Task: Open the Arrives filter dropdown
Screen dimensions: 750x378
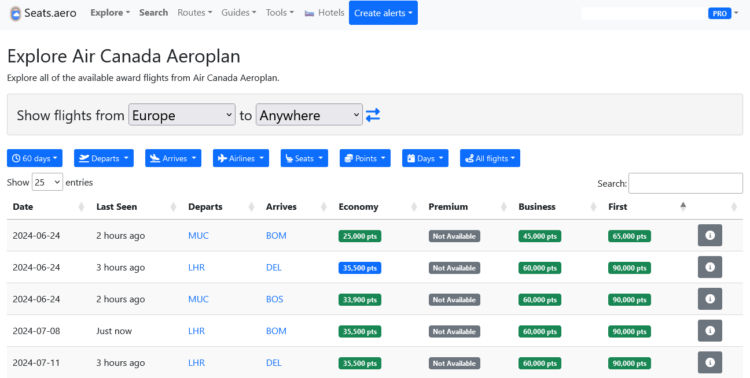Action: pos(173,158)
